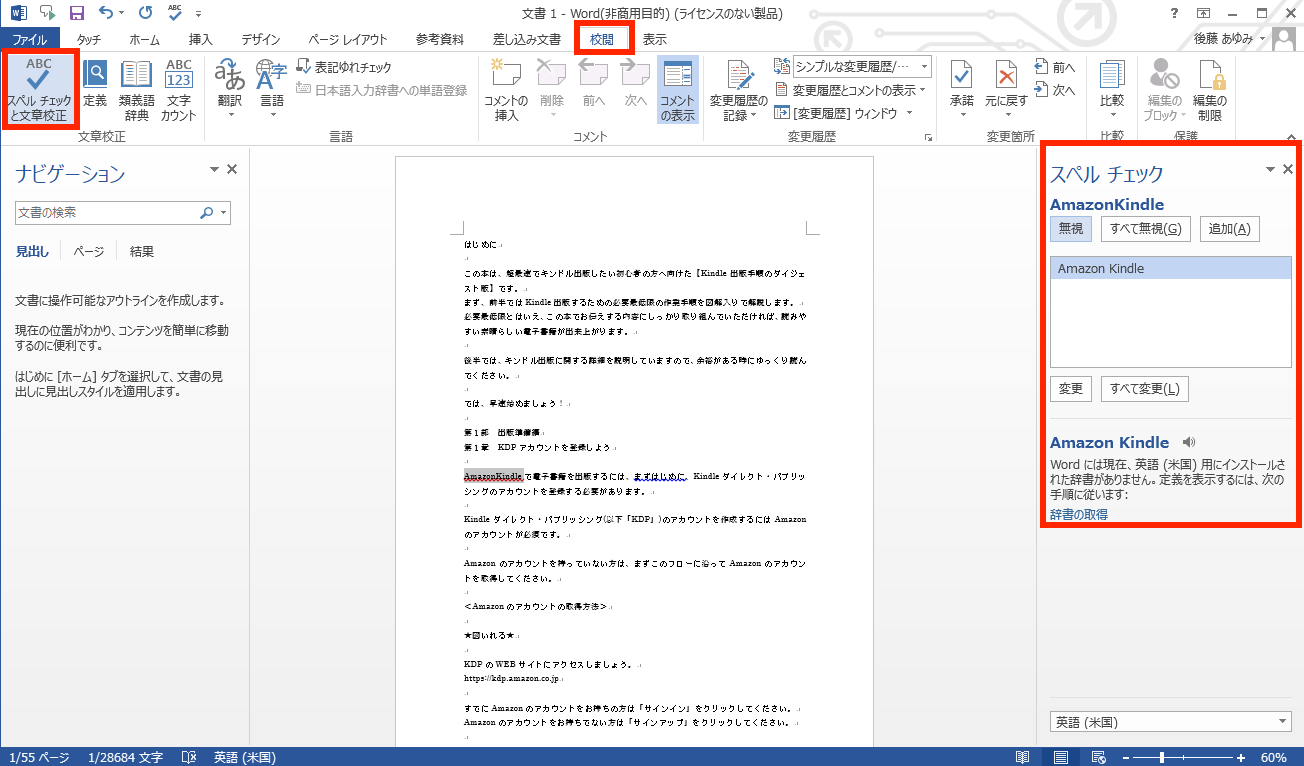Click the touch mode icon in title bar
1304x766 pixels.
[x=48, y=13]
